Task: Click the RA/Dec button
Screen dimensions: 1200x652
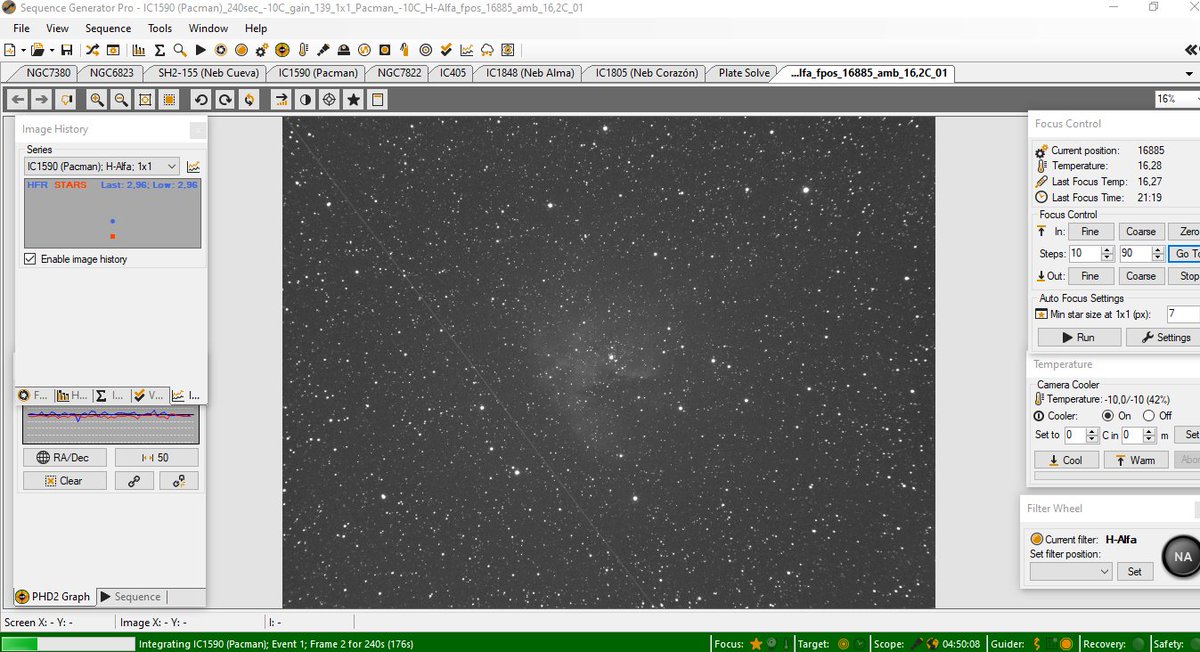Action: click(x=64, y=458)
